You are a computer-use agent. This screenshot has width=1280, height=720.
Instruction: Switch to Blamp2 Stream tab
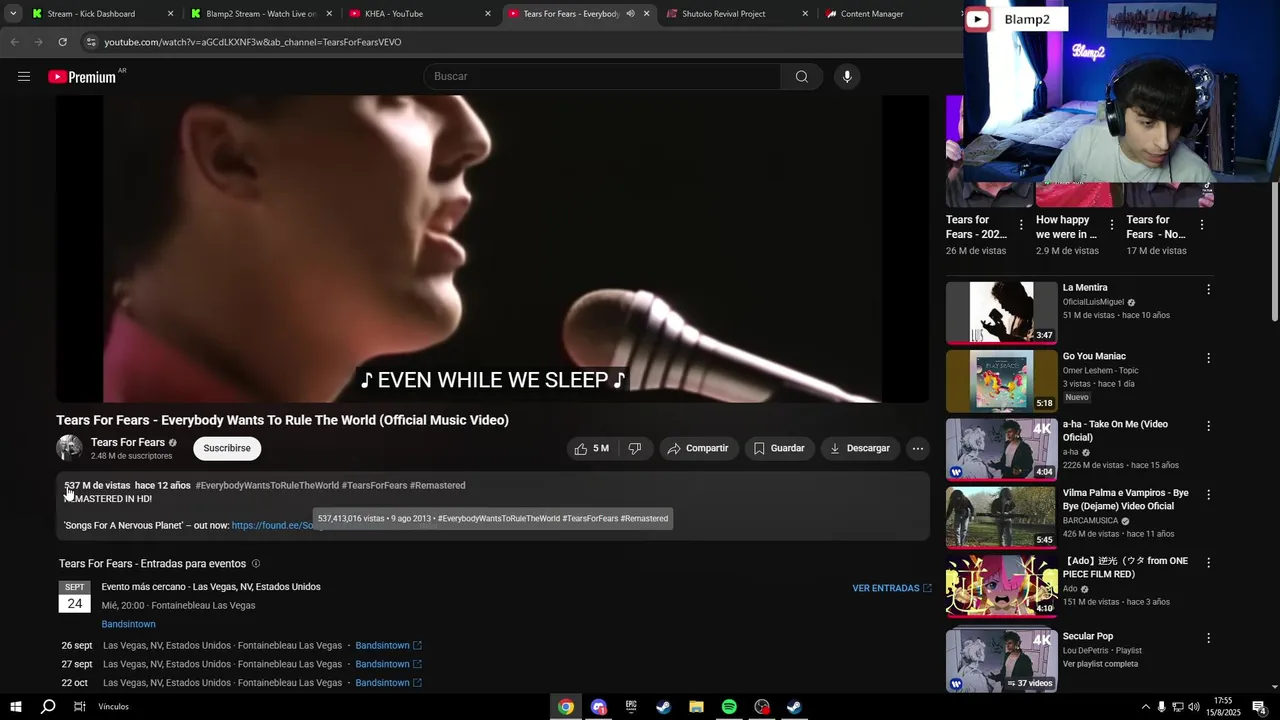pos(261,14)
